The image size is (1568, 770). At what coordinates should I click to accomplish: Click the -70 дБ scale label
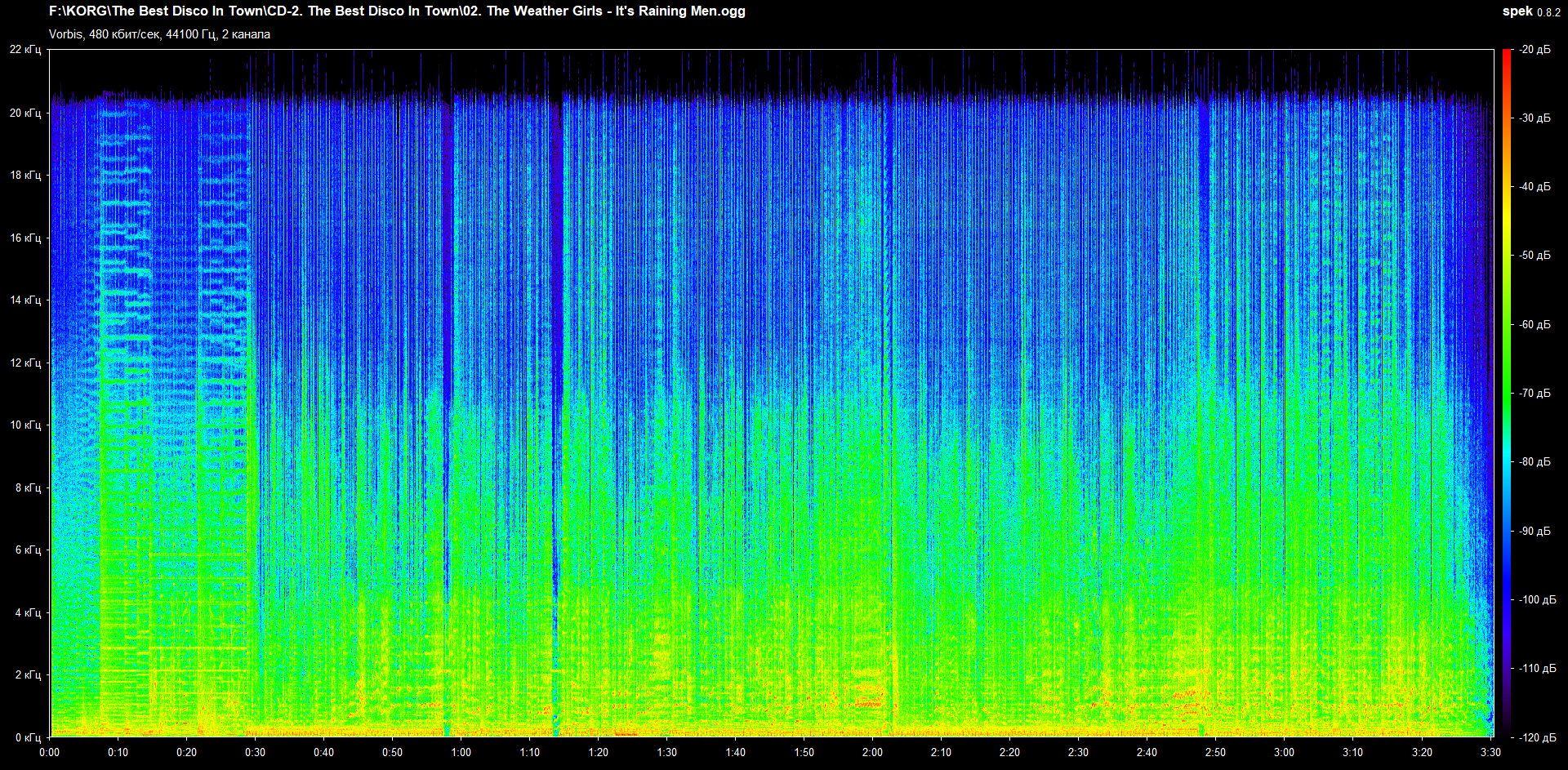click(1535, 394)
